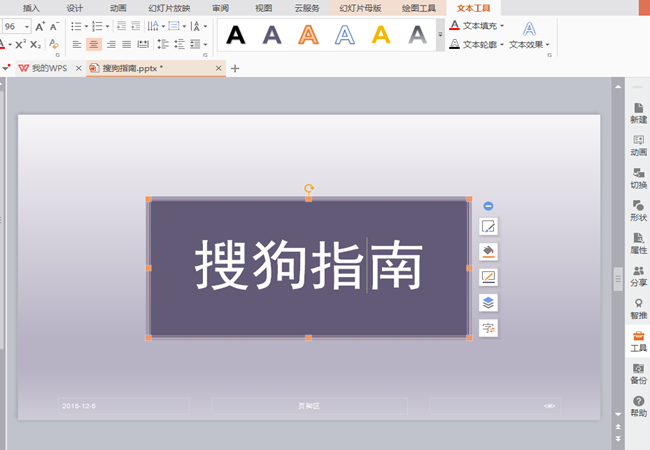Increase paragraph indent
650x450 pixels.
point(136,26)
